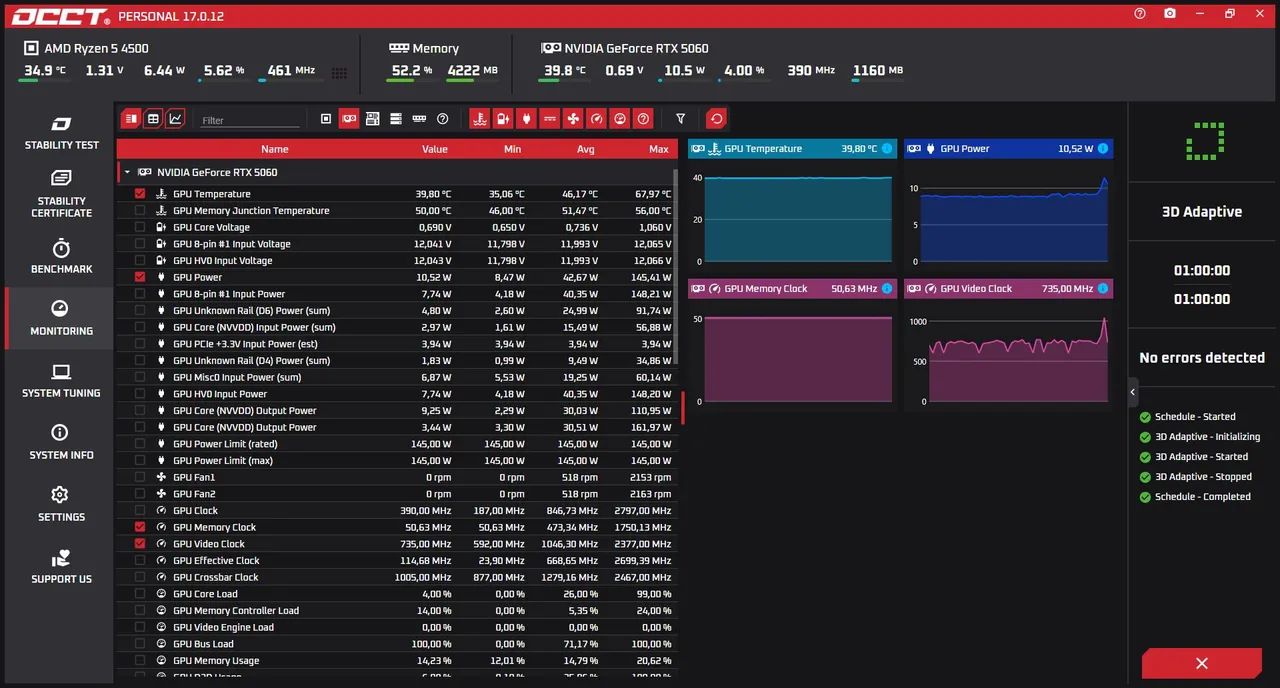Switch to graph-only view icon
This screenshot has width=1280, height=688.
[x=176, y=119]
